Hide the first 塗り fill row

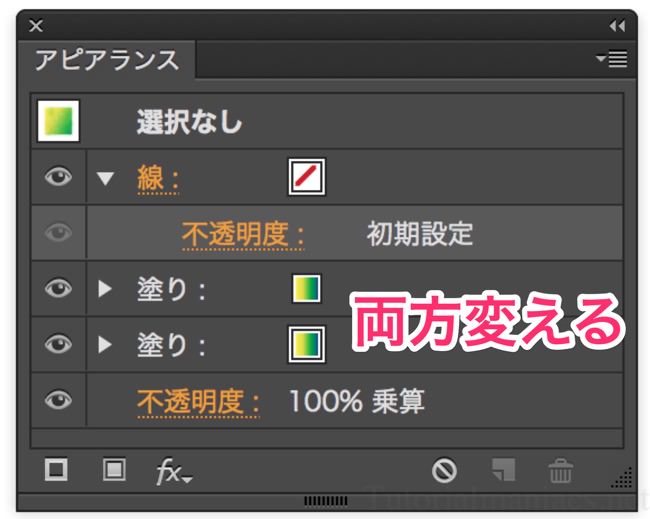pyautogui.click(x=58, y=288)
